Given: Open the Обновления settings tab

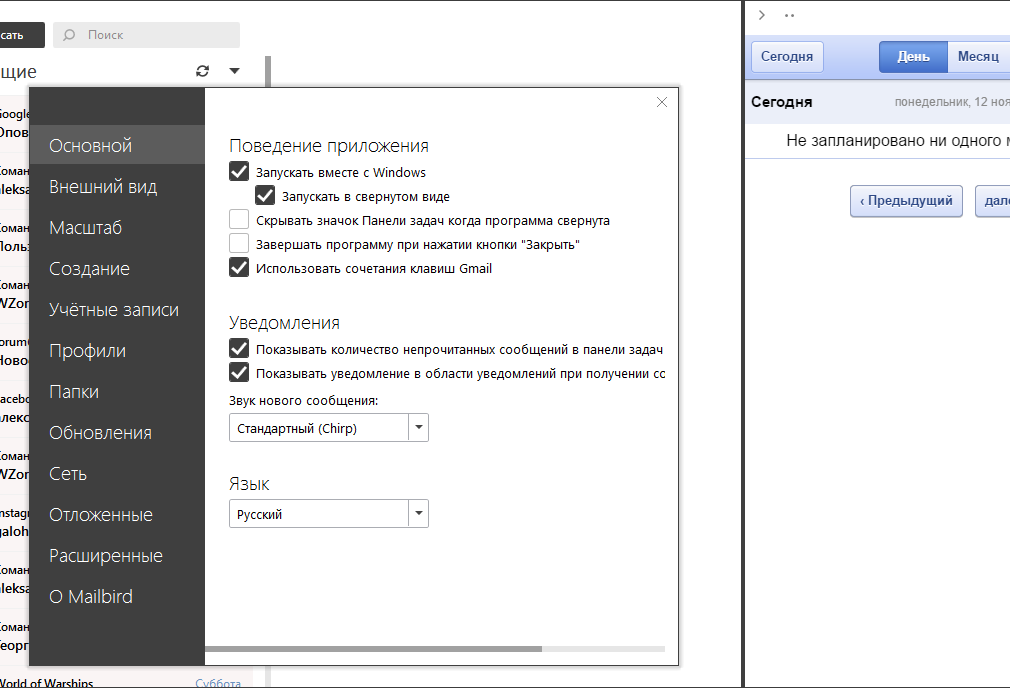Looking at the screenshot, I should point(117,433).
